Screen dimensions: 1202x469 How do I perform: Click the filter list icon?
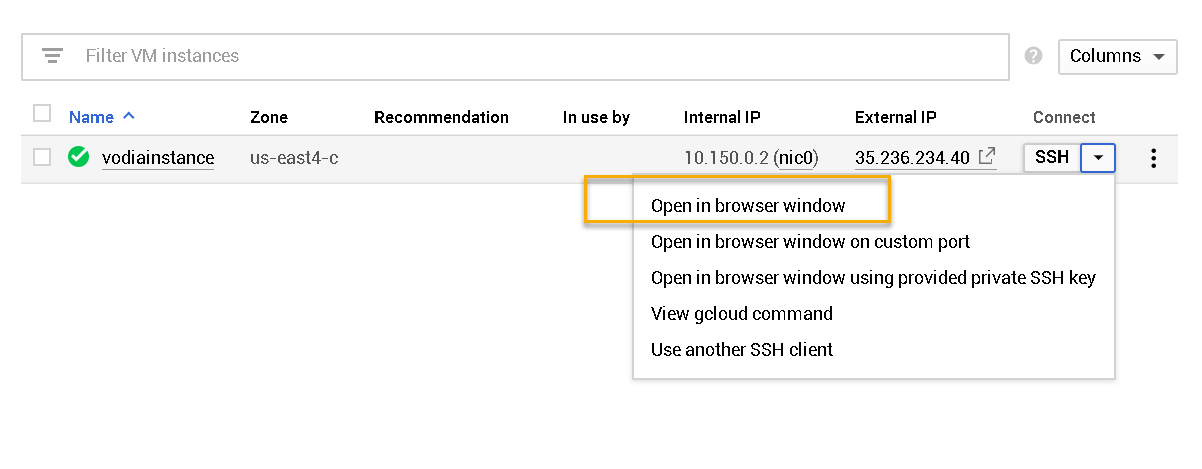point(52,56)
